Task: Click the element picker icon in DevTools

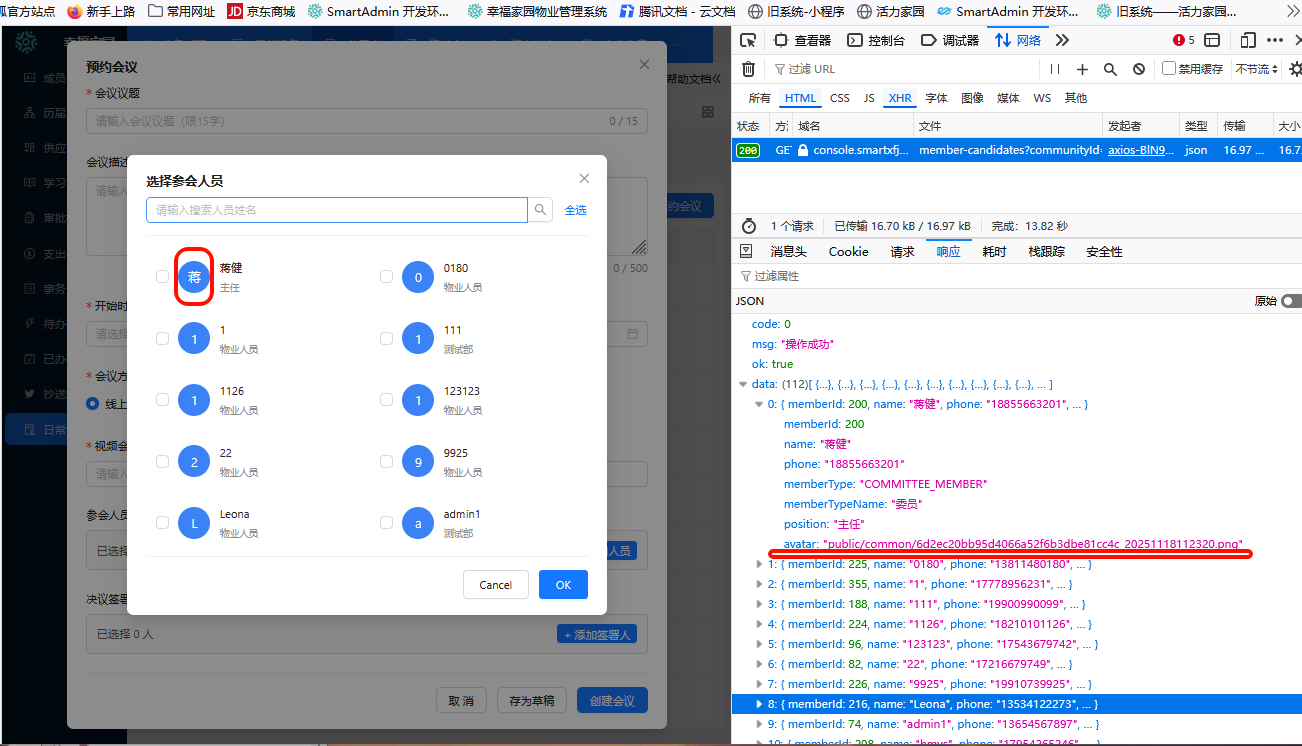Action: (748, 40)
